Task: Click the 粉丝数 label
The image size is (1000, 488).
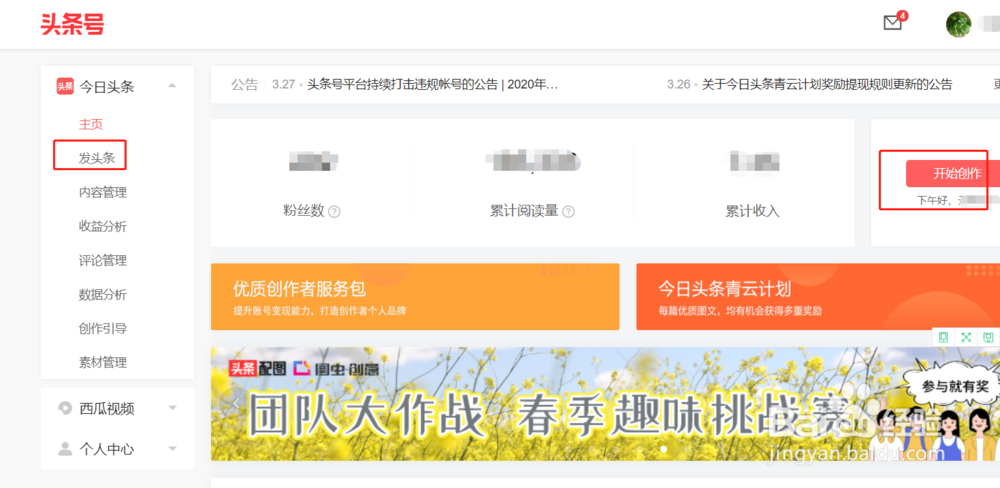Action: 304,211
